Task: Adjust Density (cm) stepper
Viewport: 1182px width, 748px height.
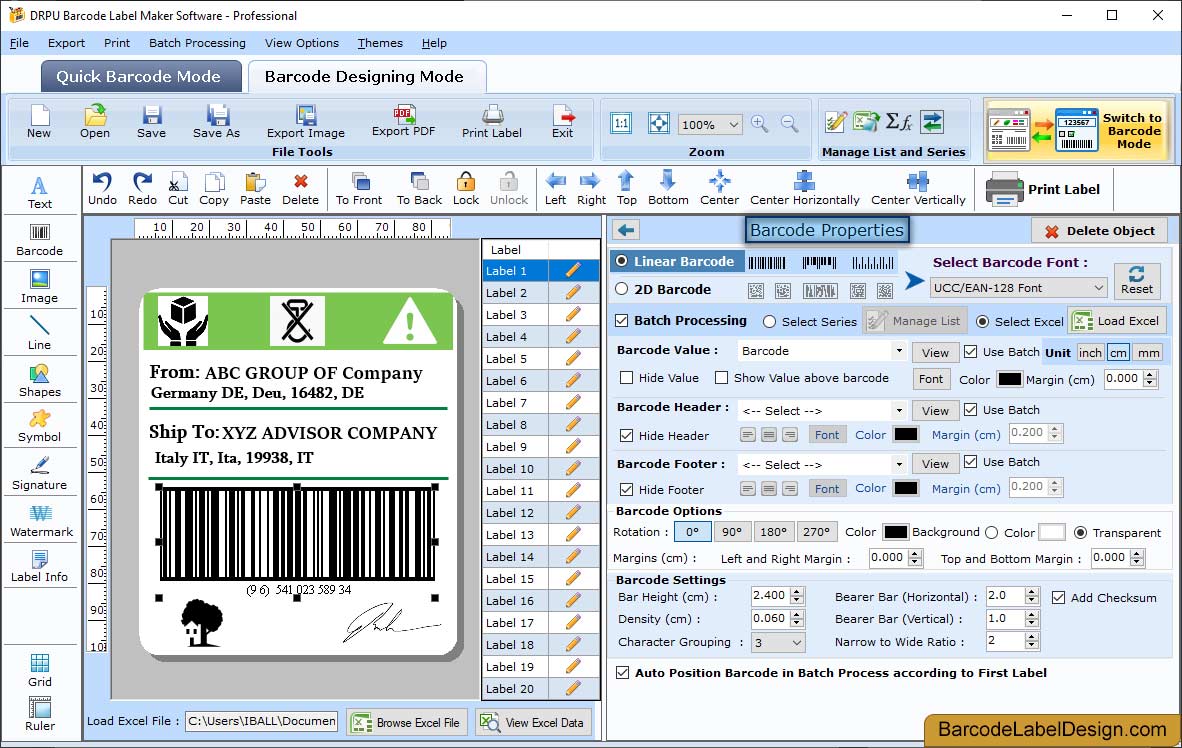Action: click(x=798, y=619)
